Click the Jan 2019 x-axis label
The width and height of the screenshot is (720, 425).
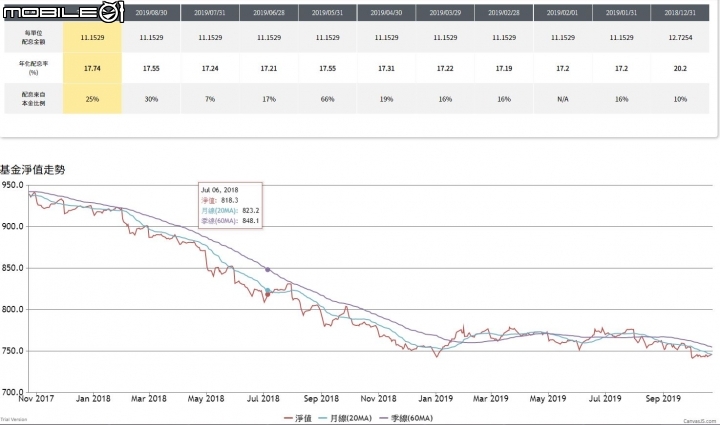(435, 398)
